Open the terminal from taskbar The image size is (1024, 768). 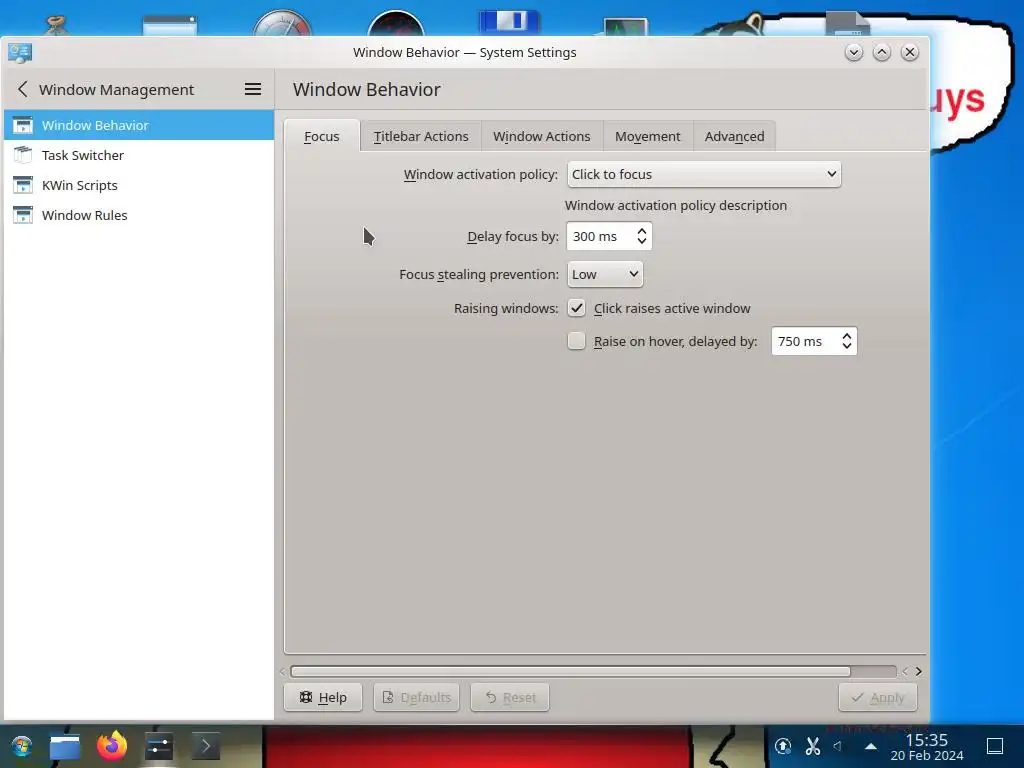click(205, 746)
